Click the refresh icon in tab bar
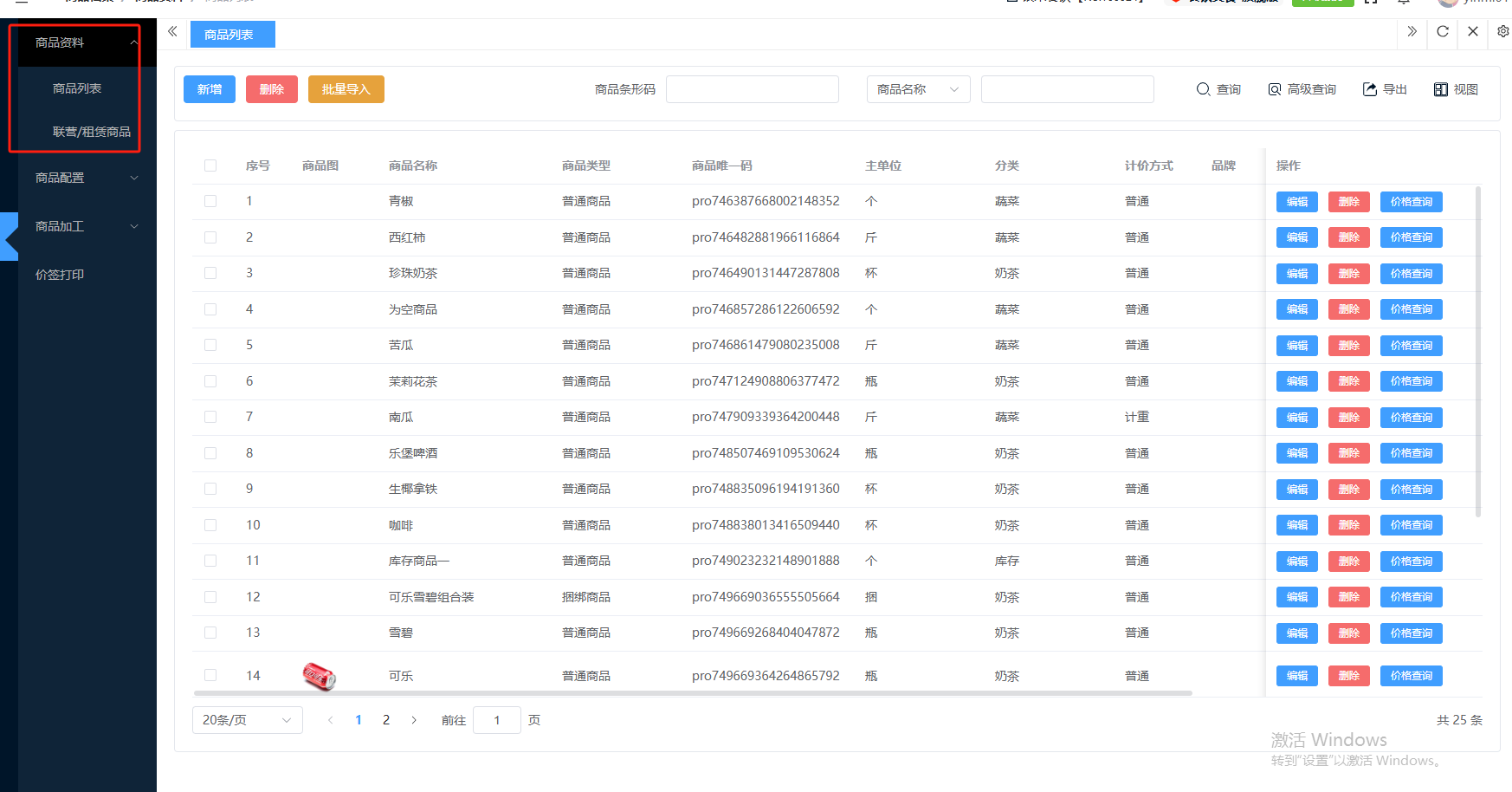 point(1442,32)
